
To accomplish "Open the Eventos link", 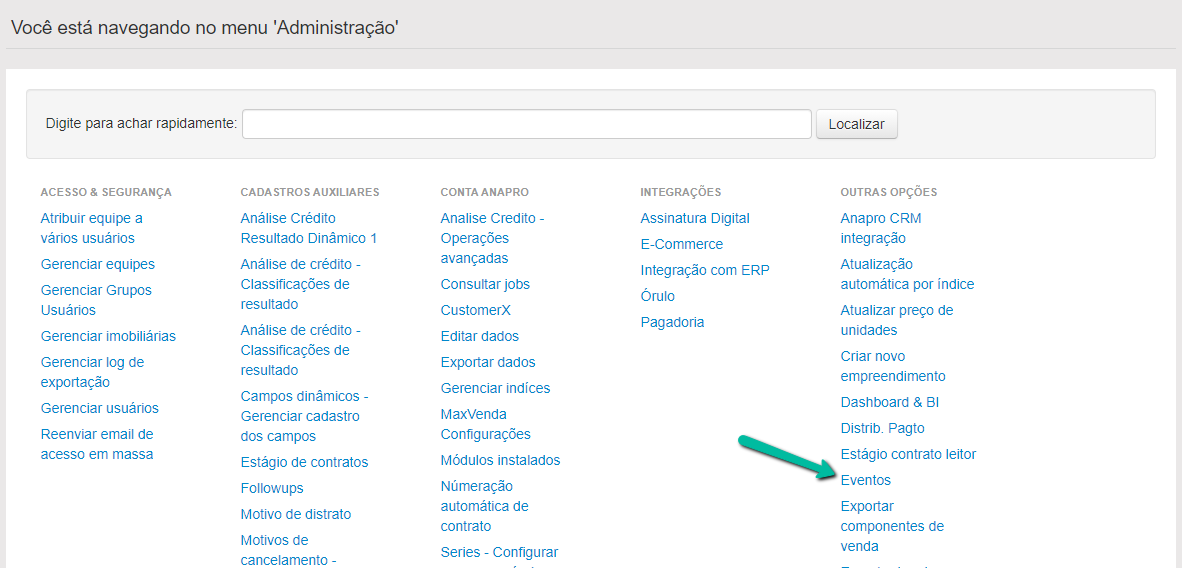I will (x=865, y=480).
